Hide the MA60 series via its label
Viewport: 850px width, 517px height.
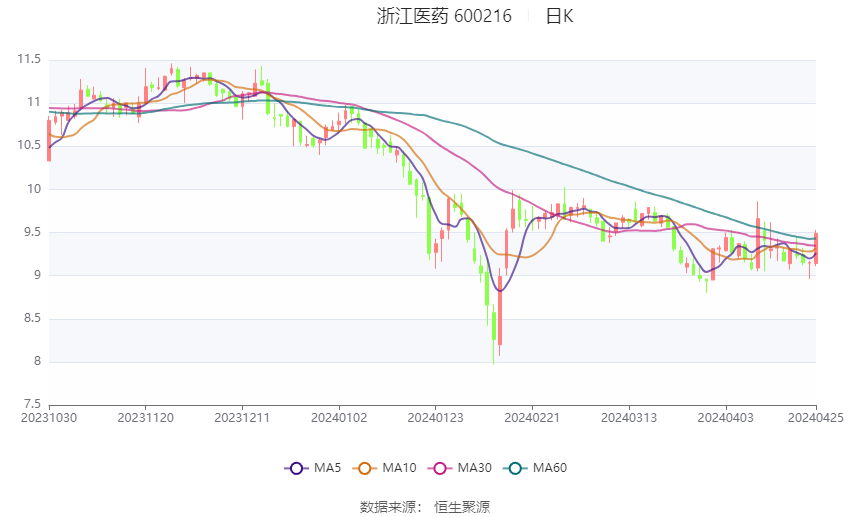coord(549,468)
